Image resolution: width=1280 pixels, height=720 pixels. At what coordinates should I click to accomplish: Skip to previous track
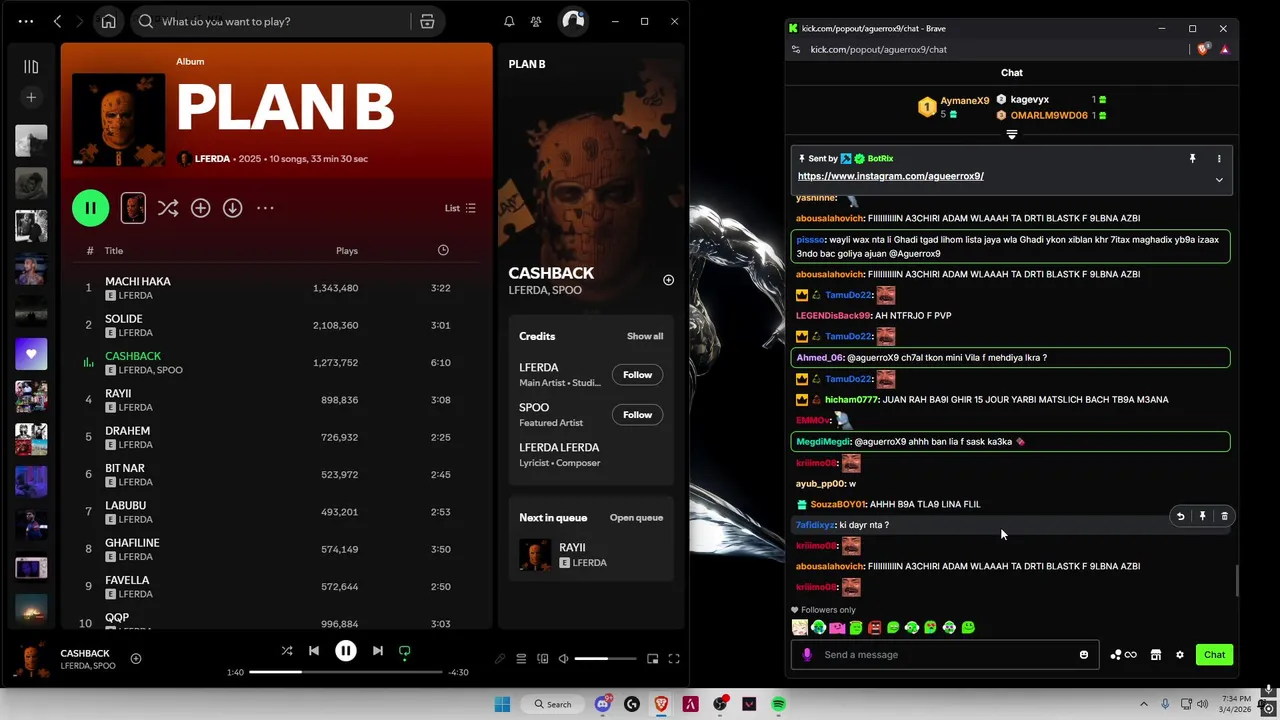(314, 651)
